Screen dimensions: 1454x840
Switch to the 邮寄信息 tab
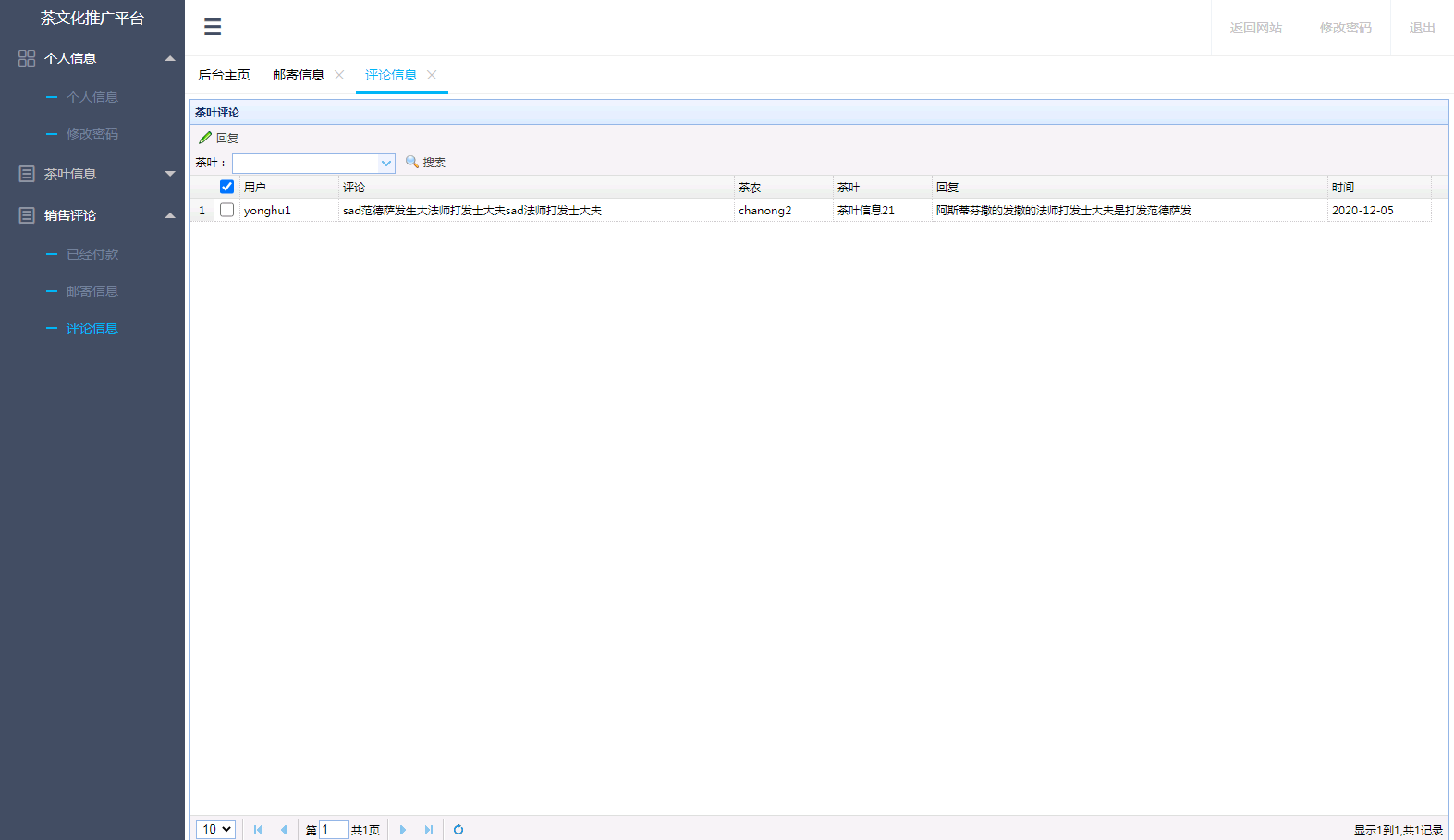pos(299,75)
